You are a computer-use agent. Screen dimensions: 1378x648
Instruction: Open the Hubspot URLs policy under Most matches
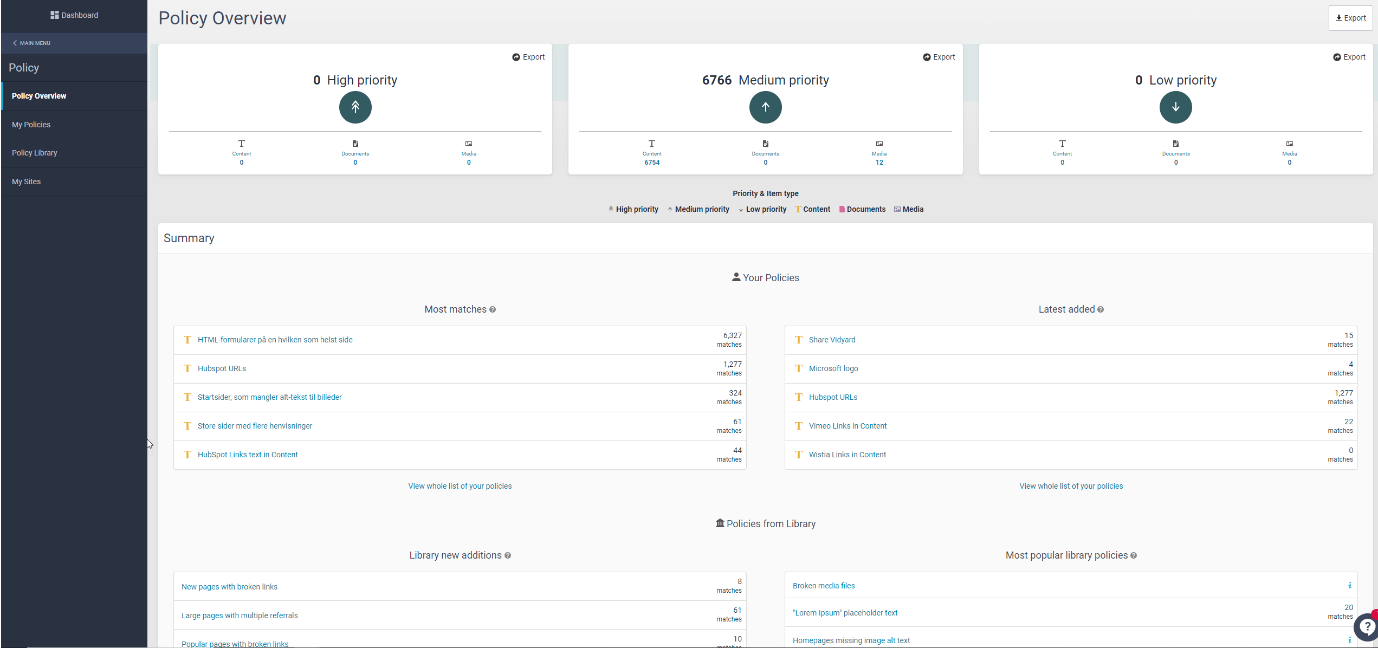point(222,369)
